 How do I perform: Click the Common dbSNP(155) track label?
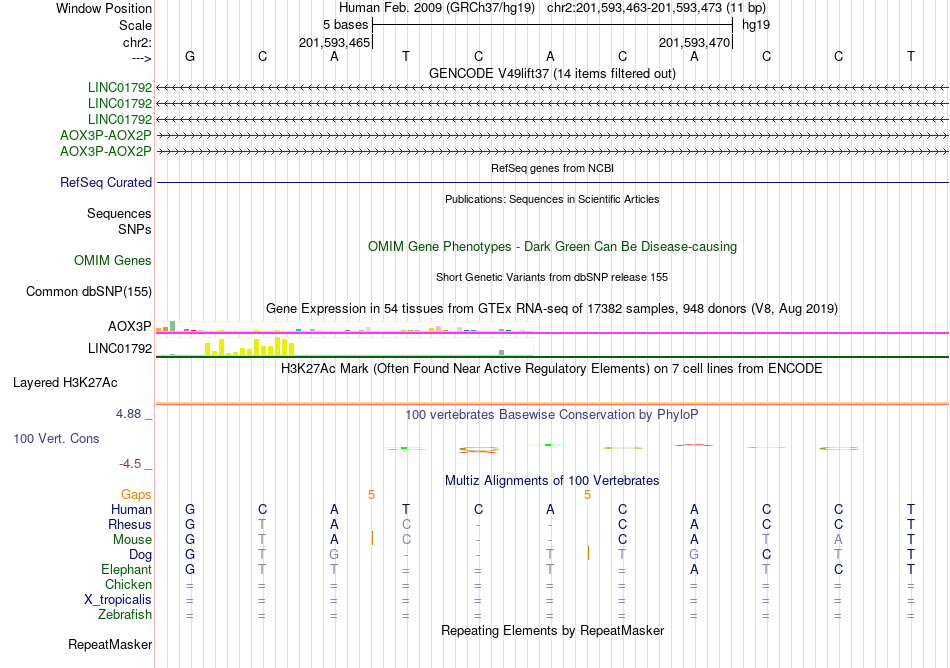89,291
